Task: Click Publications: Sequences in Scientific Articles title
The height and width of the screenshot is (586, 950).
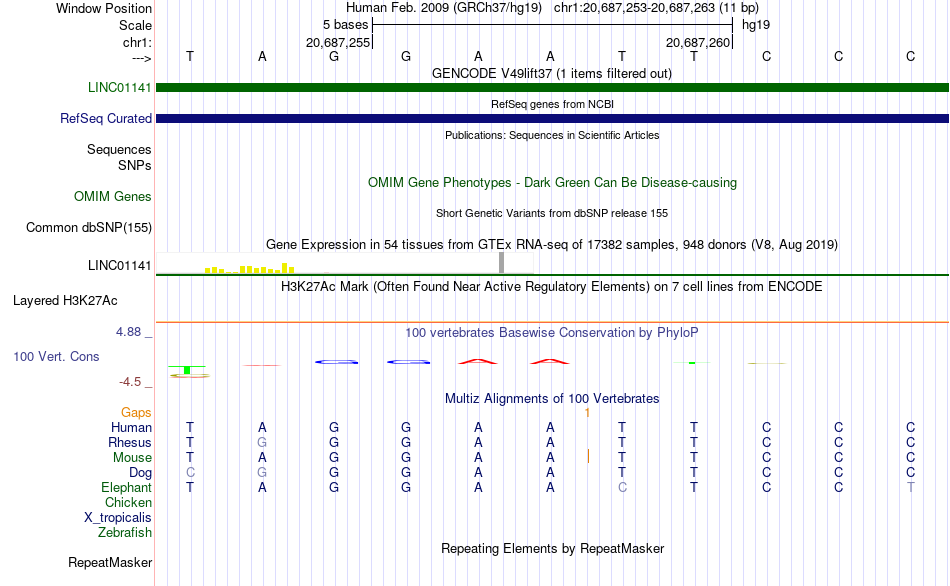Action: tap(552, 135)
